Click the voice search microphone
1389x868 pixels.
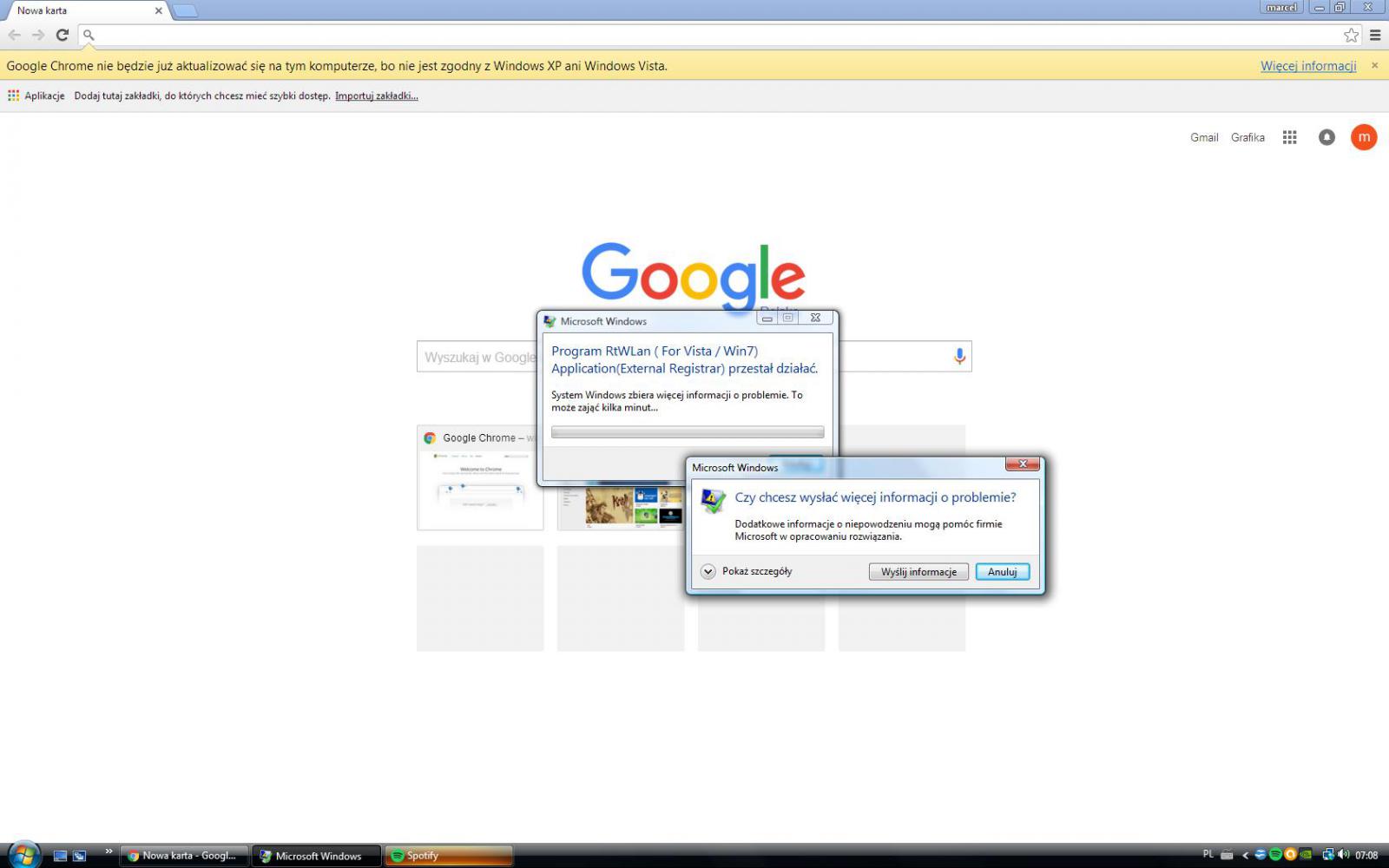[x=959, y=356]
